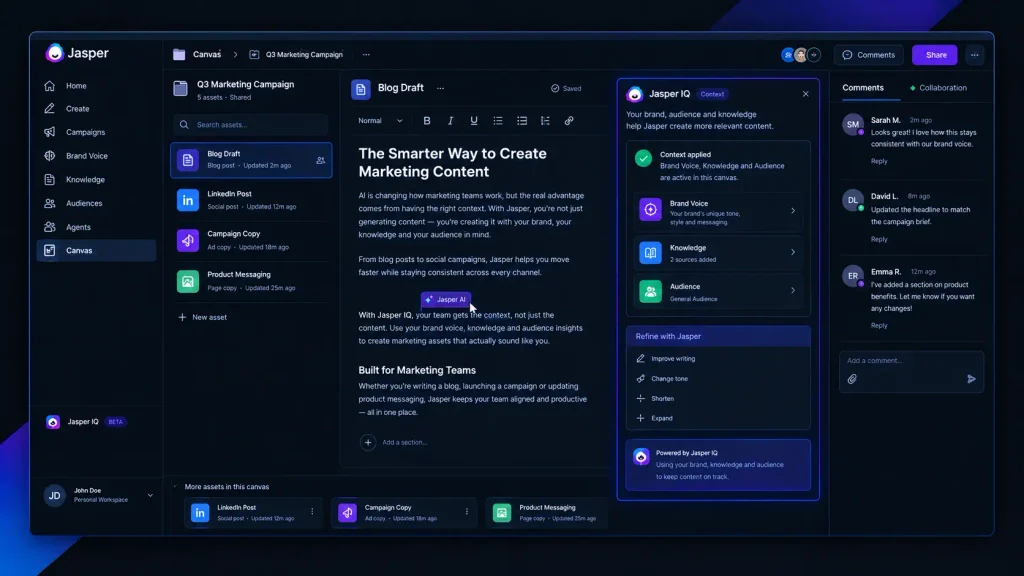Screen dimensions: 1024x576
Task: Expand the Audience context item
Action: coord(718,291)
